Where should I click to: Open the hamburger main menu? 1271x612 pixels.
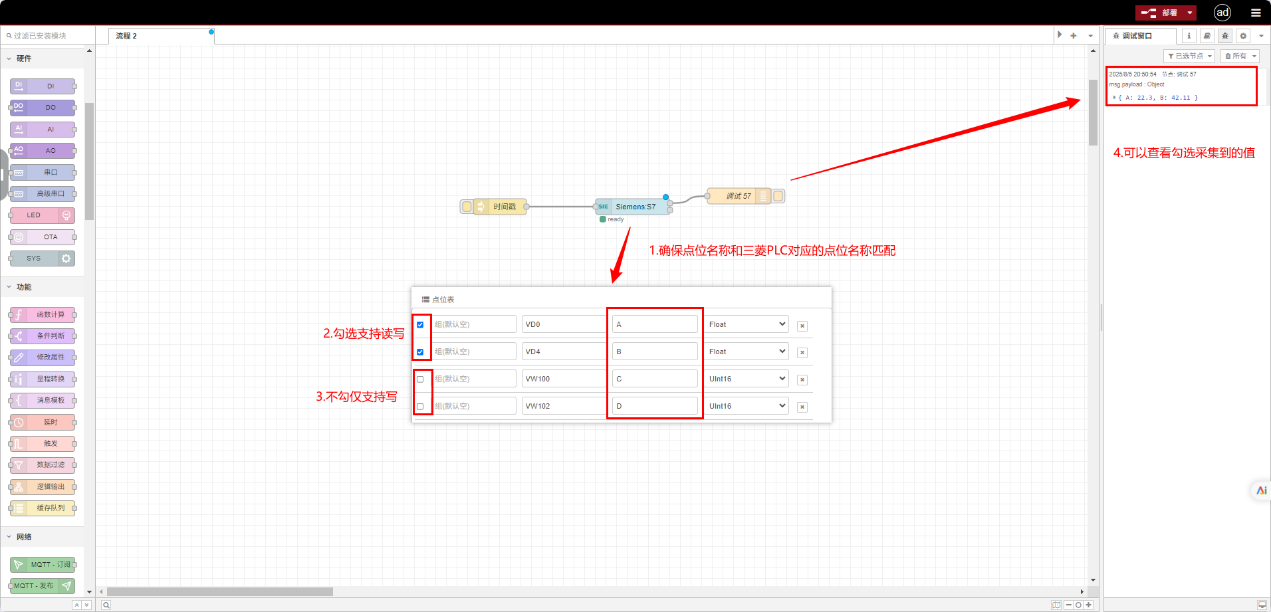pyautogui.click(x=1256, y=13)
